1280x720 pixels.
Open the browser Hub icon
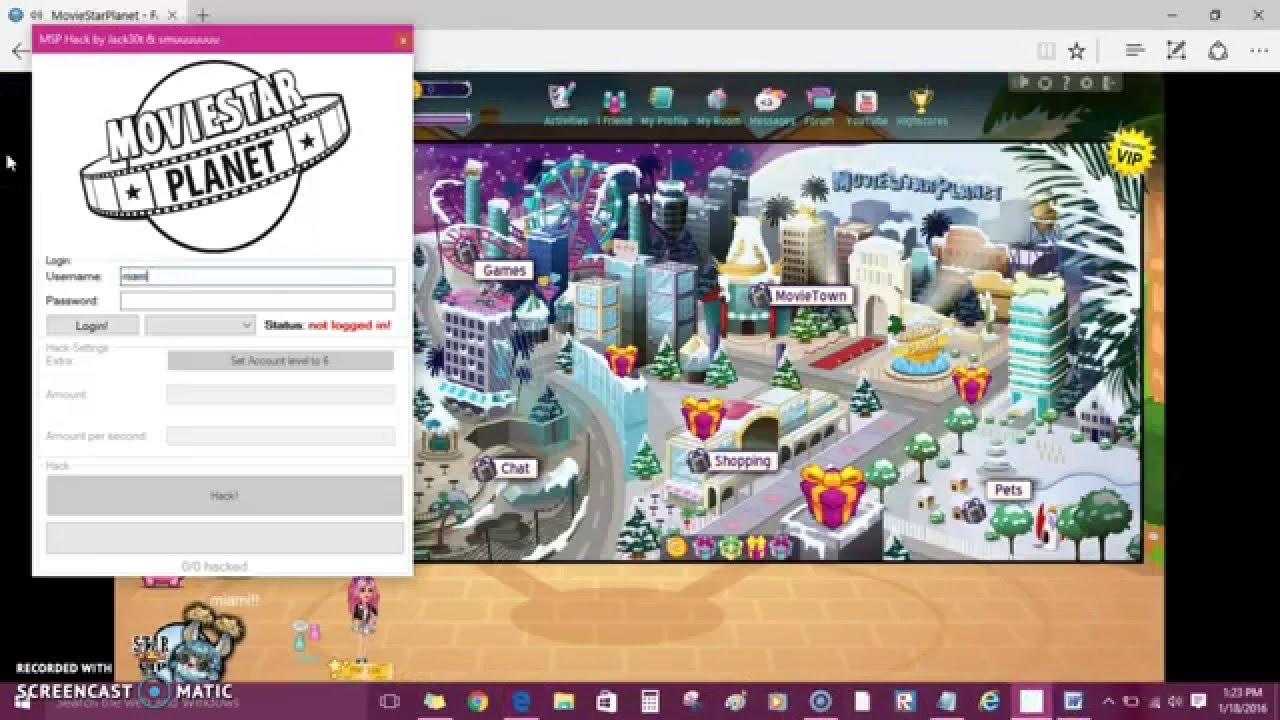(x=1134, y=51)
